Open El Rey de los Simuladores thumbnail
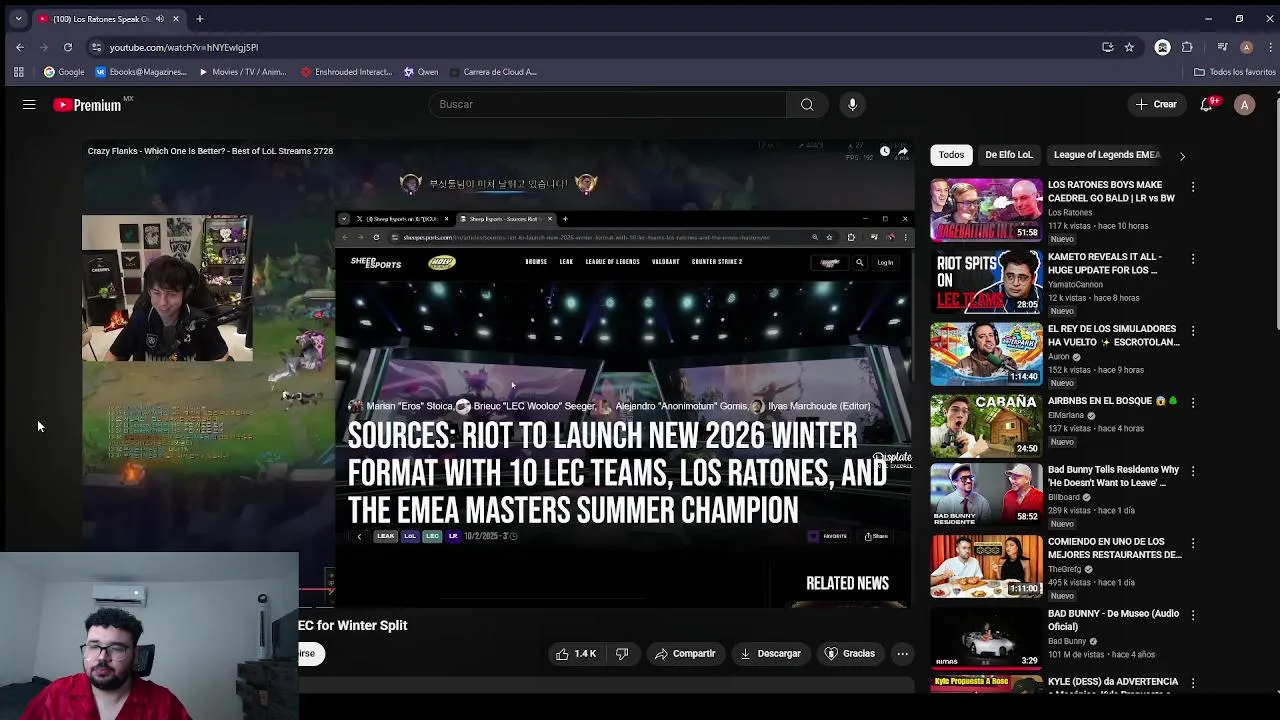The height and width of the screenshot is (720, 1280). click(986, 354)
